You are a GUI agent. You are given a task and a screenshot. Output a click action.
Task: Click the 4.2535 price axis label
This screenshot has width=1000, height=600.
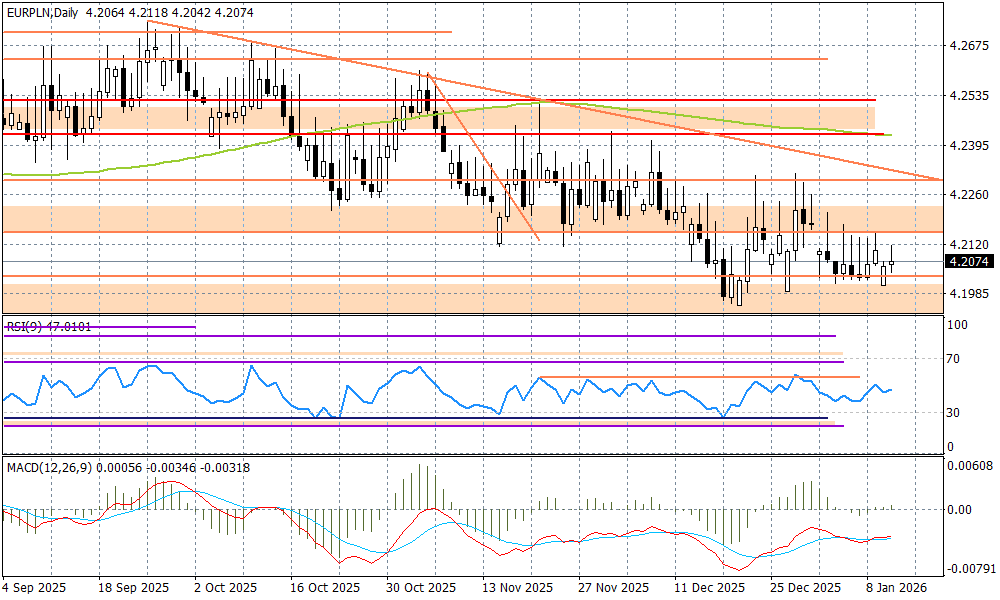[x=968, y=97]
